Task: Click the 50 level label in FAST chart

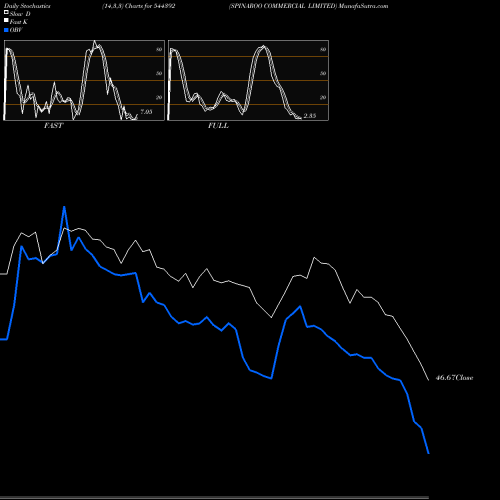Action: pos(159,73)
